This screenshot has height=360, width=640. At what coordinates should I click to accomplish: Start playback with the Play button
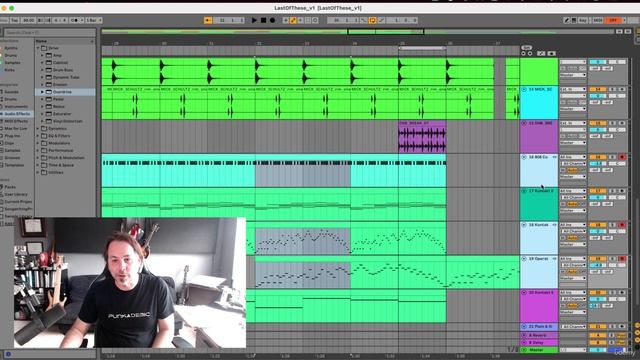point(254,20)
